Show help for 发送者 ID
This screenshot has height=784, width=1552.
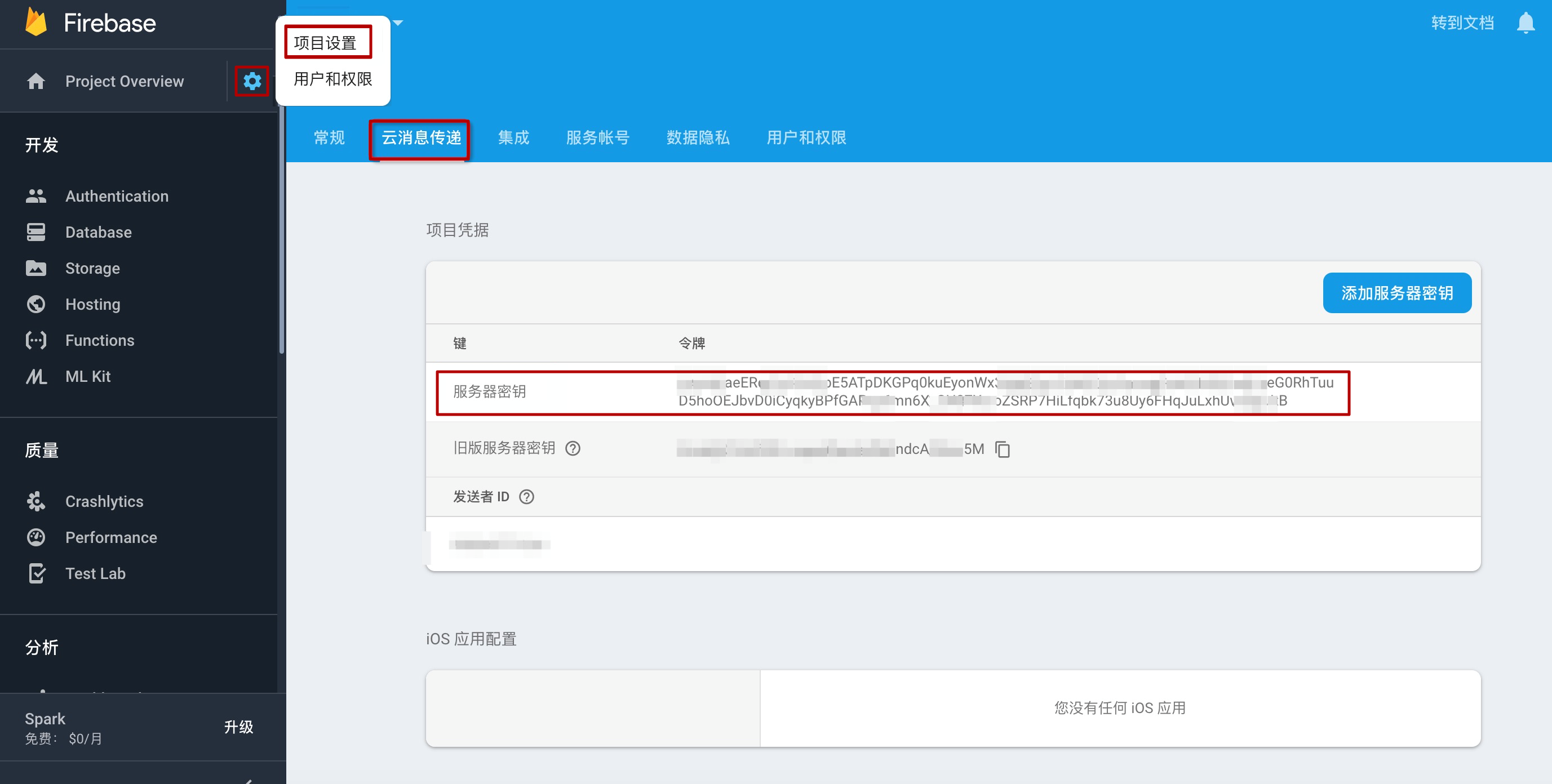tap(526, 496)
